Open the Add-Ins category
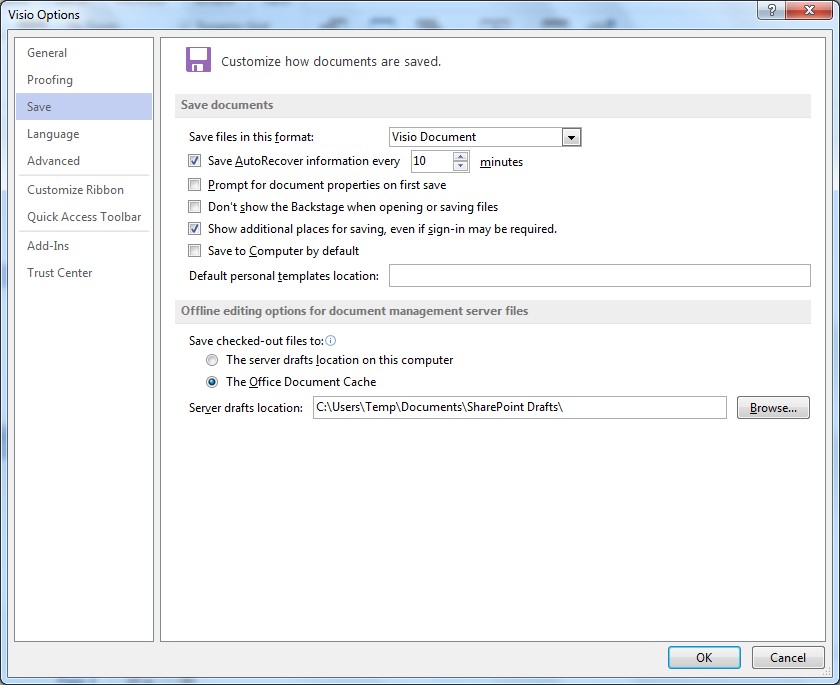 tap(84, 246)
